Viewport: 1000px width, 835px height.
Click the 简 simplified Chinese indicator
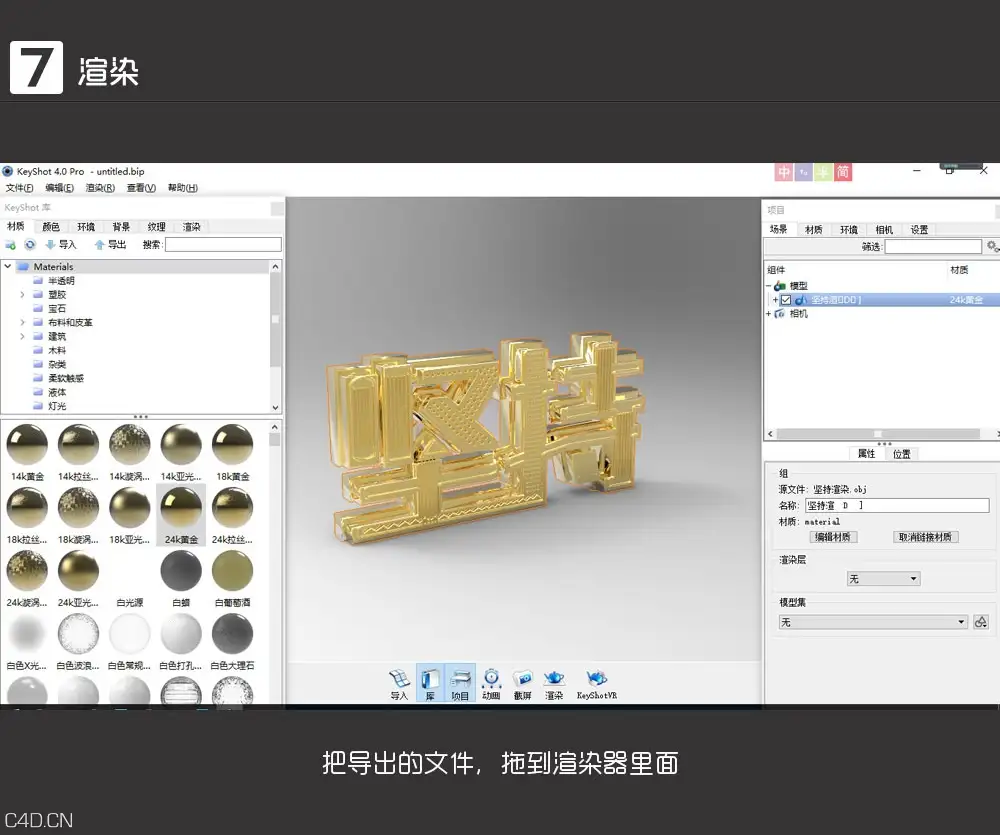[843, 172]
